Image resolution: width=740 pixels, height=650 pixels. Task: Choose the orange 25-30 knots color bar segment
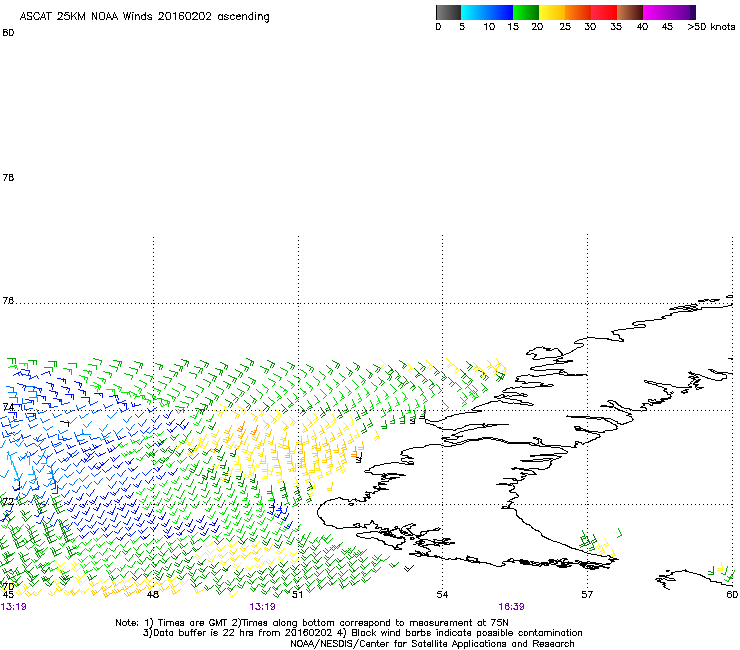click(578, 12)
